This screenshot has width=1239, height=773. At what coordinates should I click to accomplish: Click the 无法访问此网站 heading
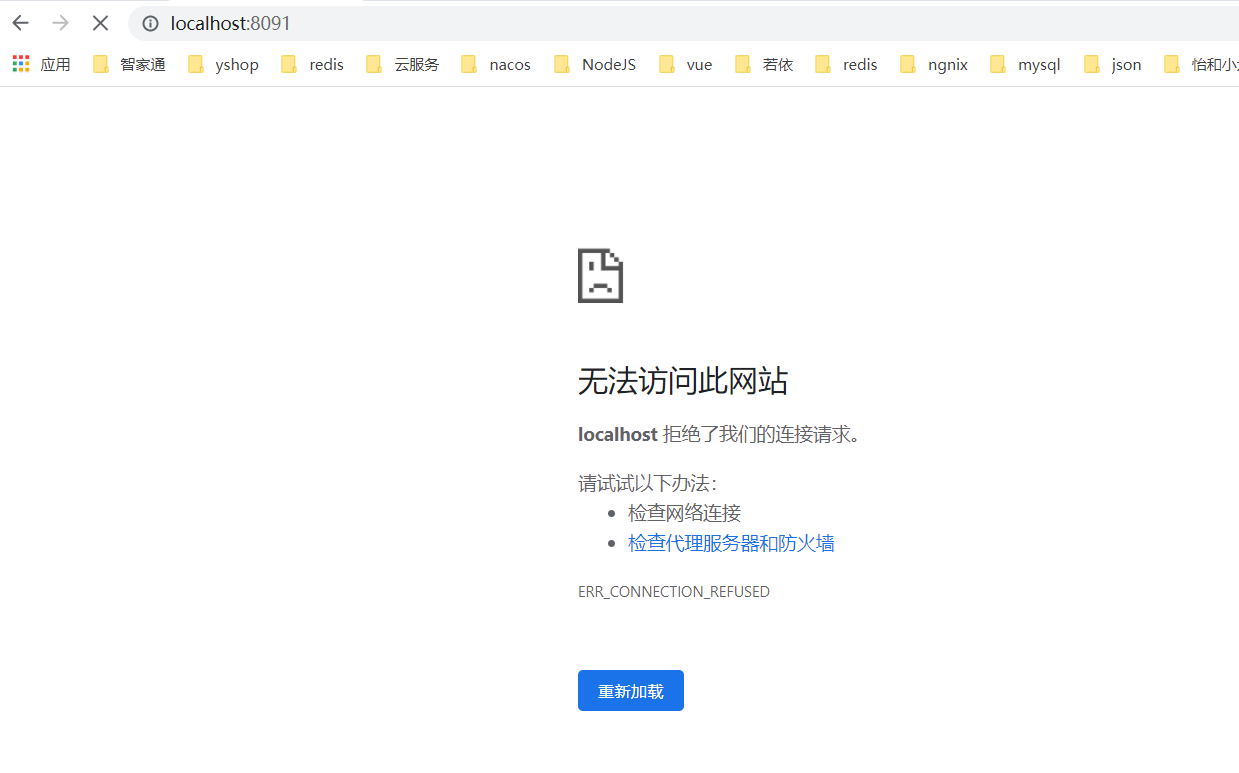click(683, 381)
